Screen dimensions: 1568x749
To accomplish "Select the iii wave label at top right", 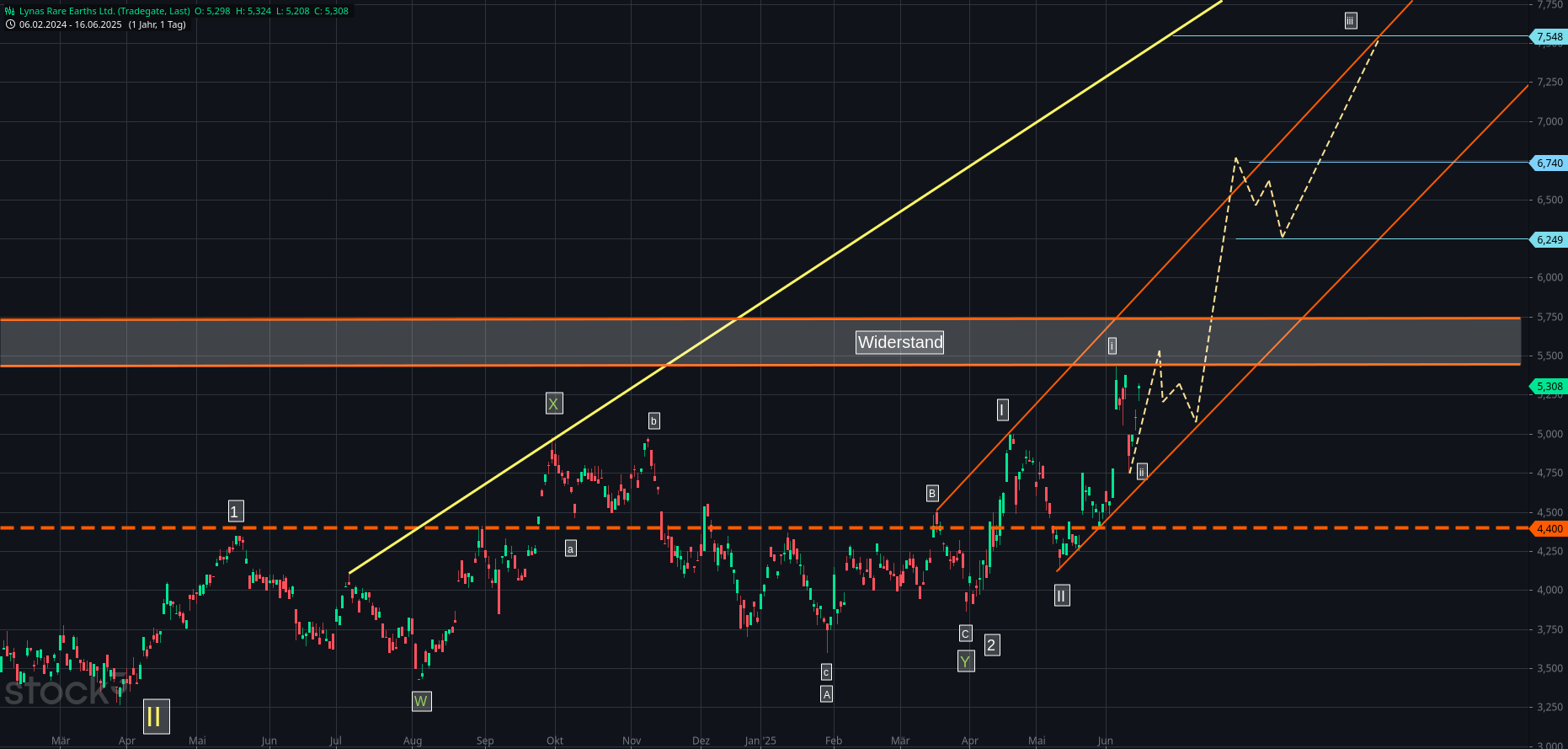I will tap(1351, 21).
